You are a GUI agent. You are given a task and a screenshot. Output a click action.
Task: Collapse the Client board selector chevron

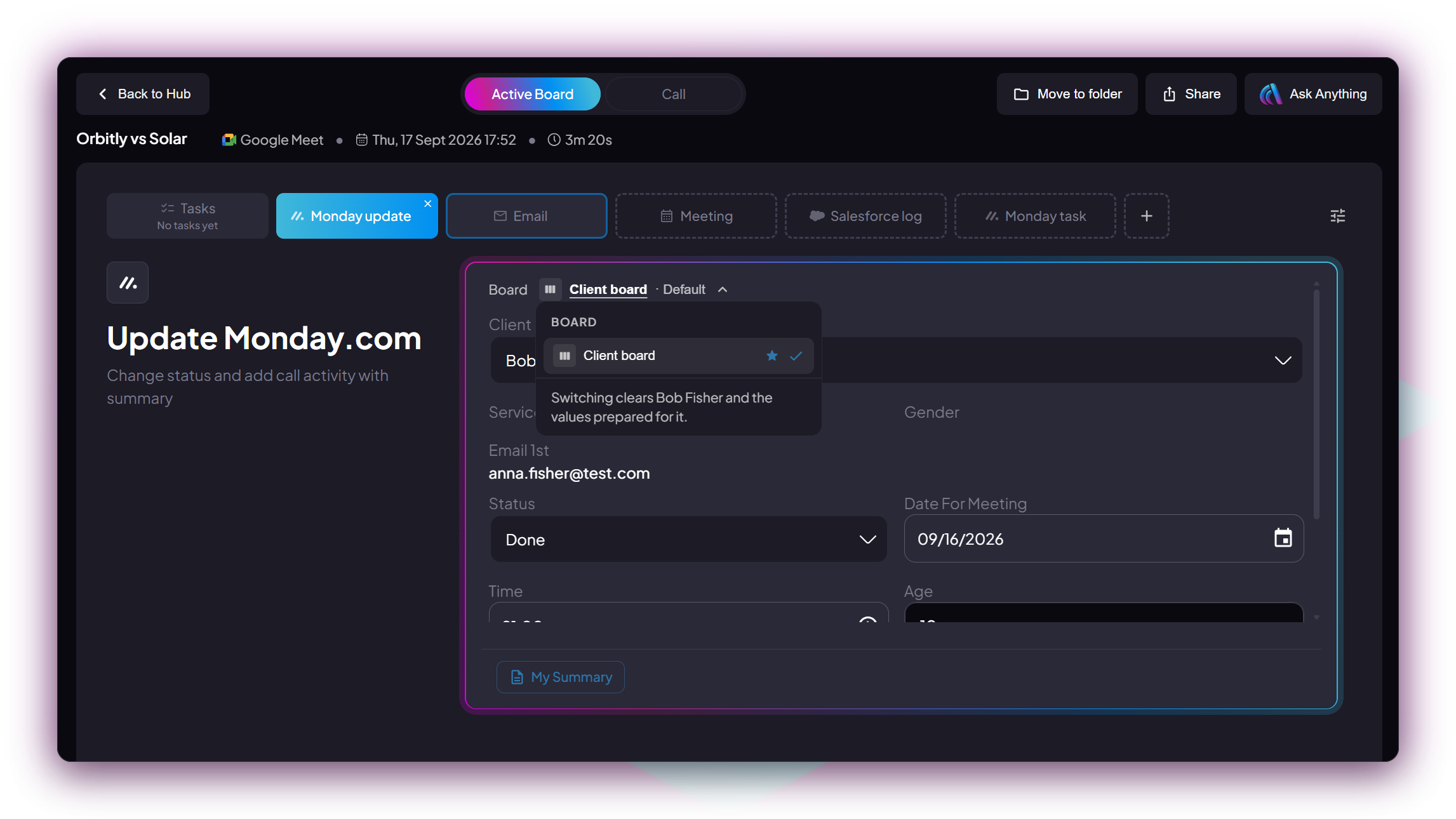click(x=723, y=290)
